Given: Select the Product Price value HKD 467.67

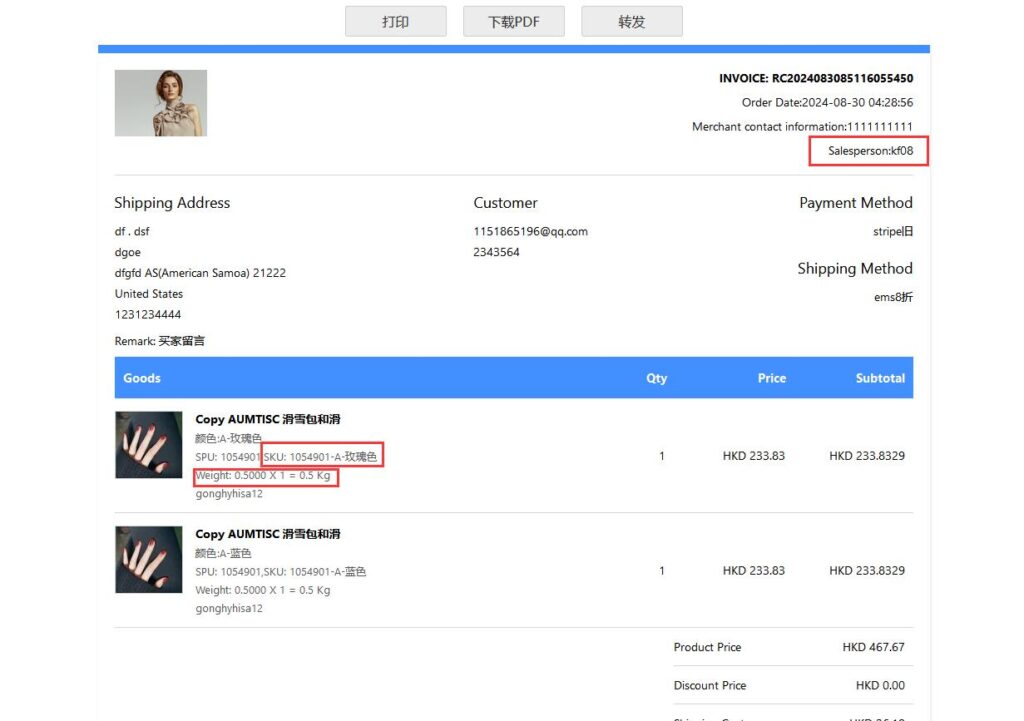Looking at the screenshot, I should click(x=873, y=647).
